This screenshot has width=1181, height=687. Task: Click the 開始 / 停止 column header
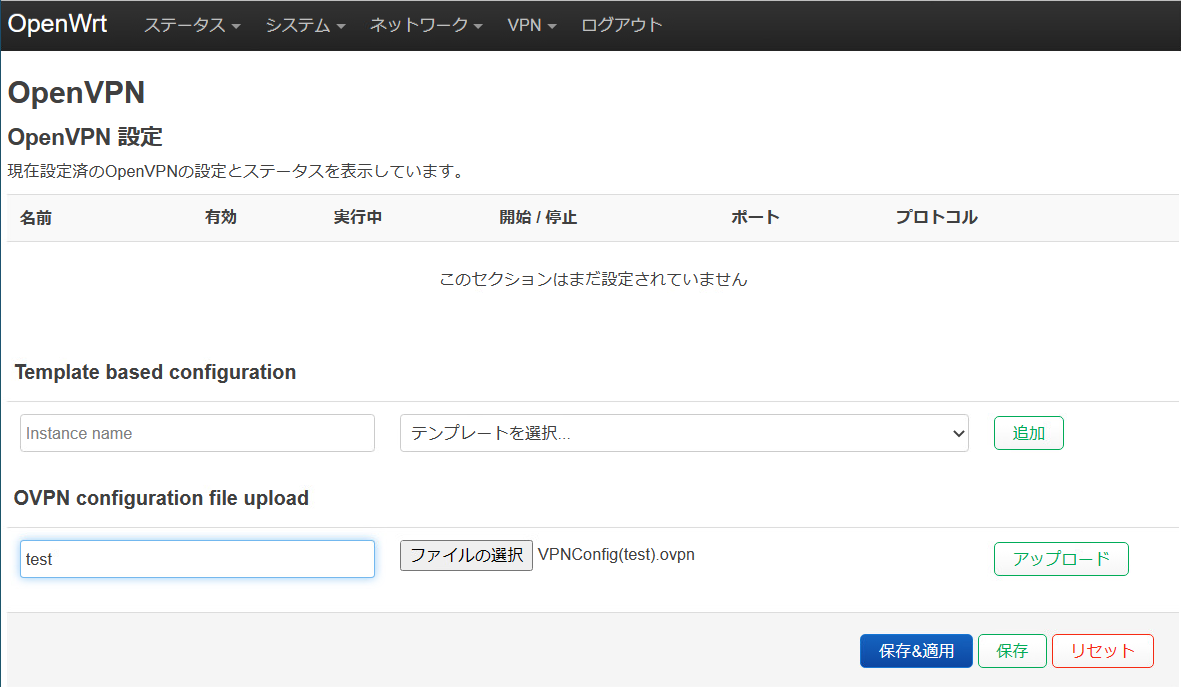tap(538, 217)
